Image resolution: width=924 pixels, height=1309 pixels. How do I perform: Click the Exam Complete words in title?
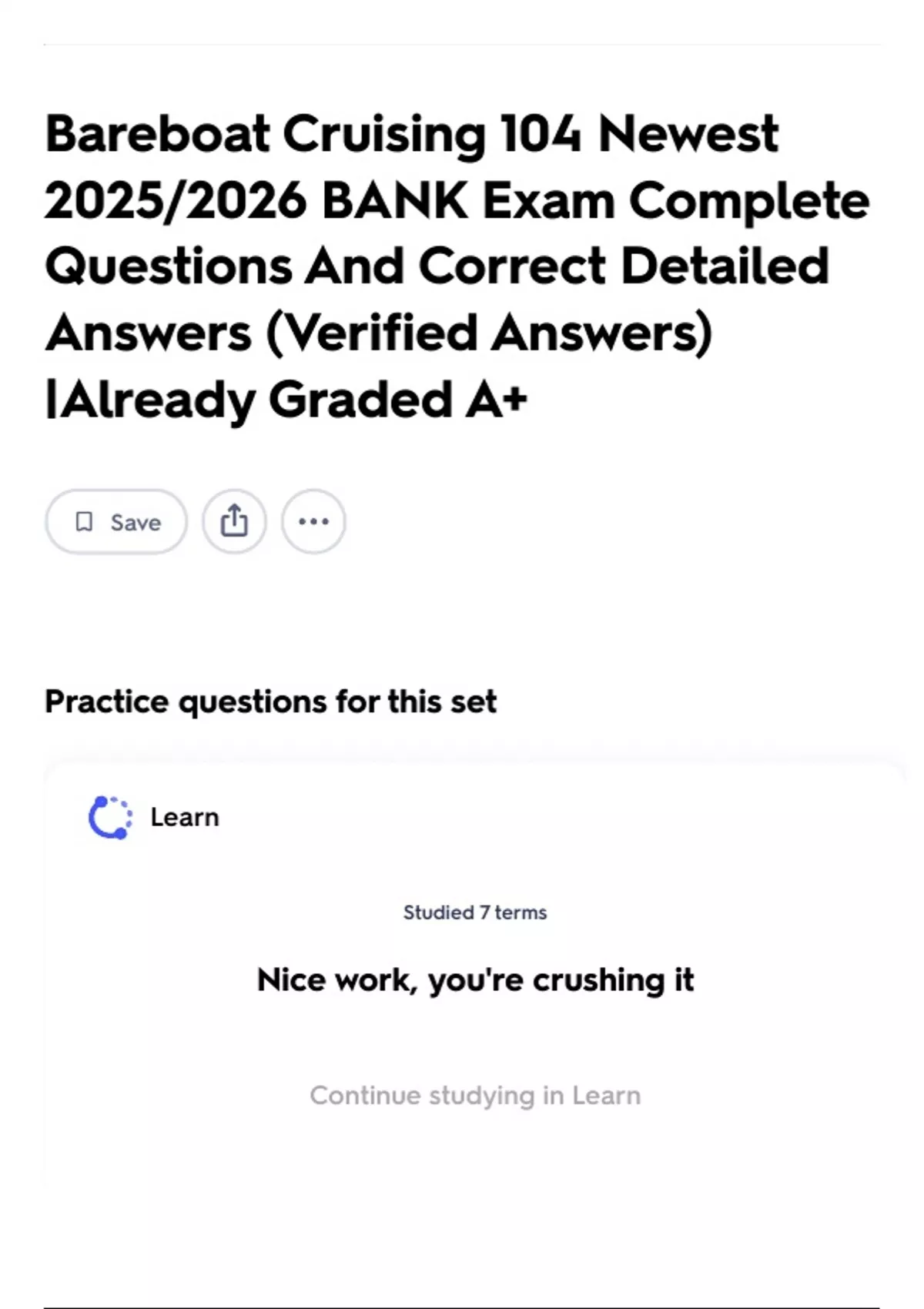pos(676,201)
